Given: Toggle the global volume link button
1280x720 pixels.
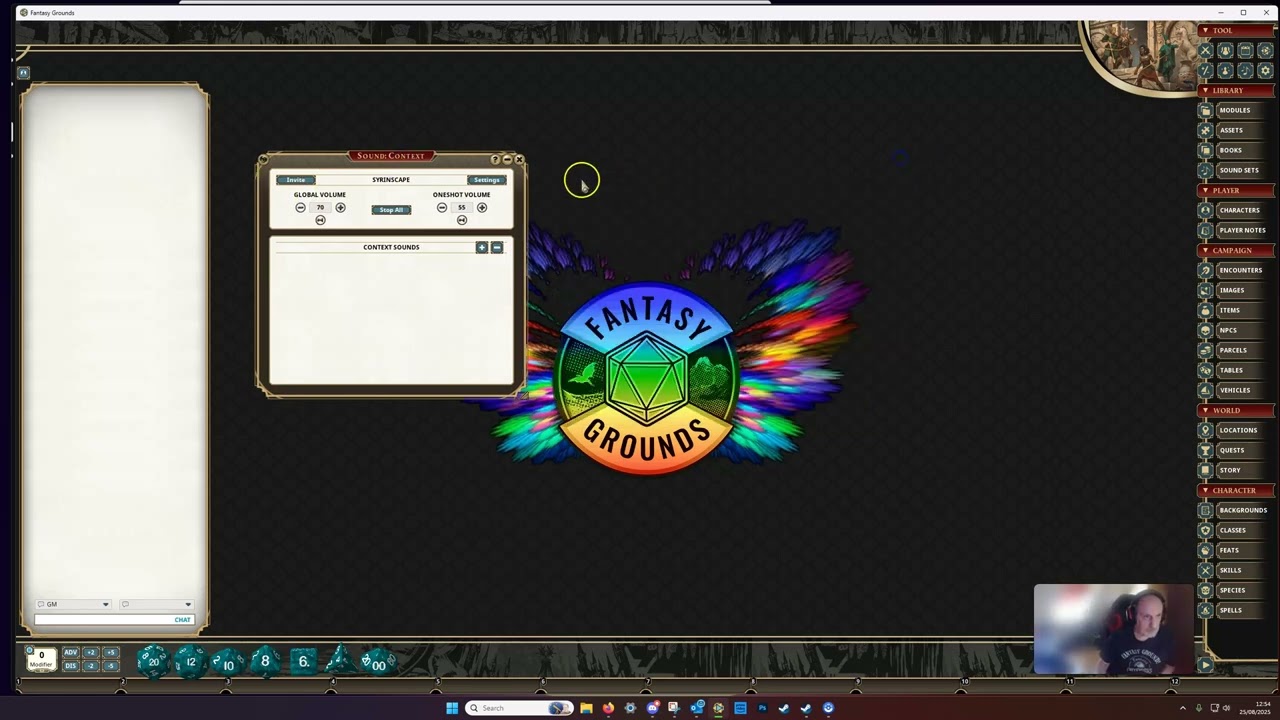Looking at the screenshot, I should click(x=320, y=220).
